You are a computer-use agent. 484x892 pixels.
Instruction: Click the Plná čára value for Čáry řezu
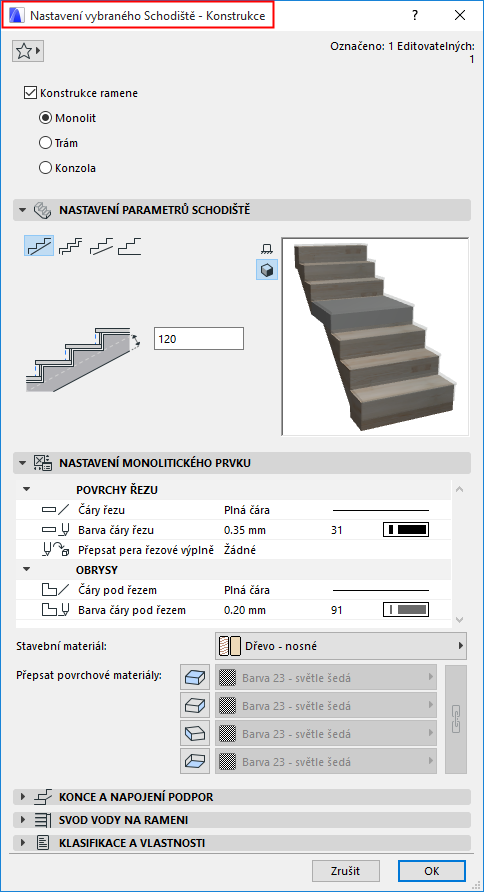tap(247, 510)
